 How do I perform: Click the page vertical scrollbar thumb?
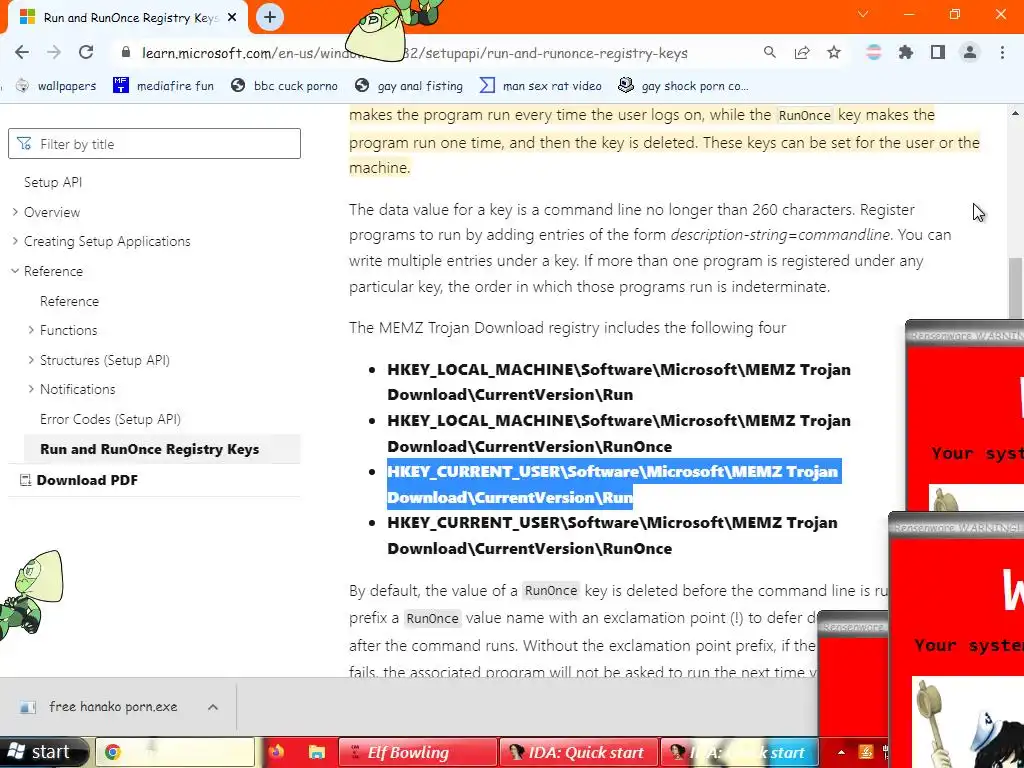1016,287
